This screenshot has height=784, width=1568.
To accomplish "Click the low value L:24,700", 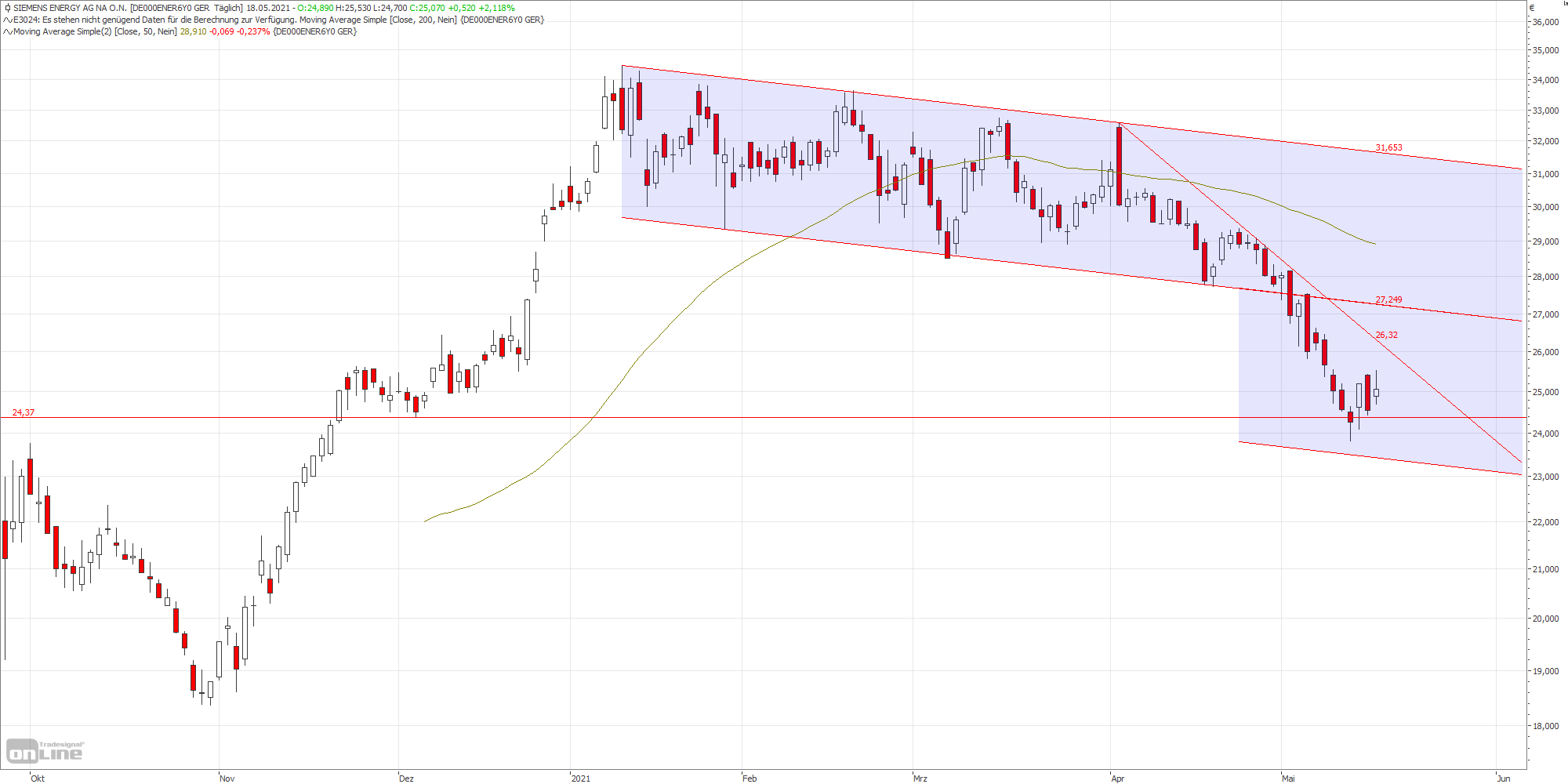I will click(x=390, y=8).
